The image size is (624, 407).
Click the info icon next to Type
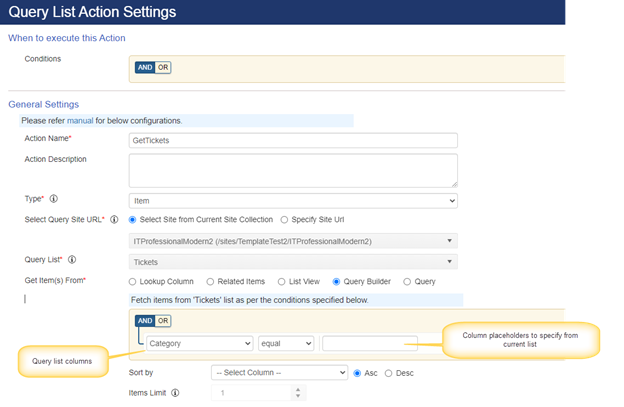click(53, 199)
